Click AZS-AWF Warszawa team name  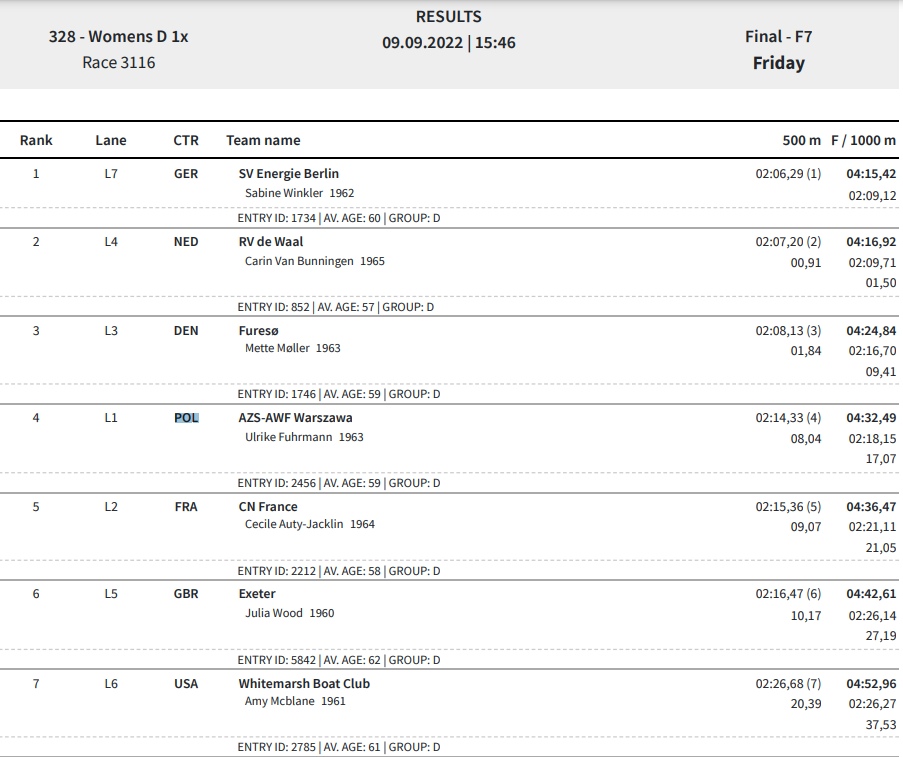[x=295, y=418]
